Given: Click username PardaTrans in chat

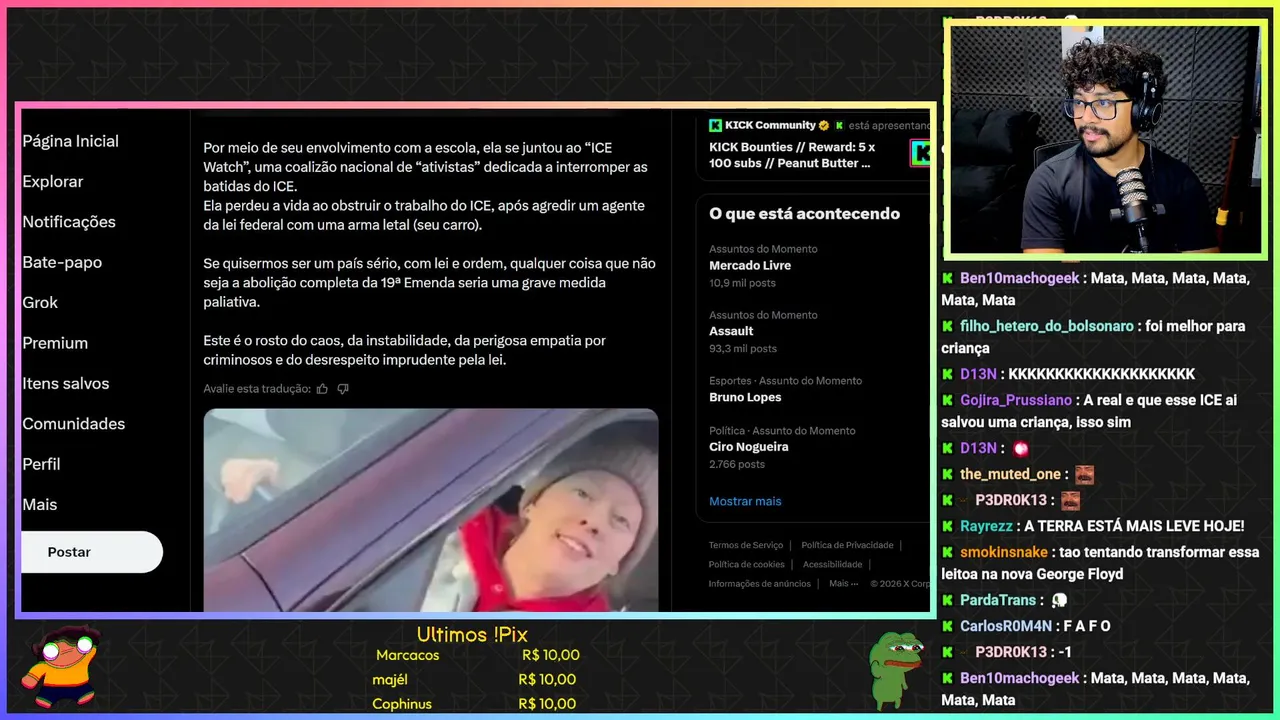Looking at the screenshot, I should tap(998, 600).
